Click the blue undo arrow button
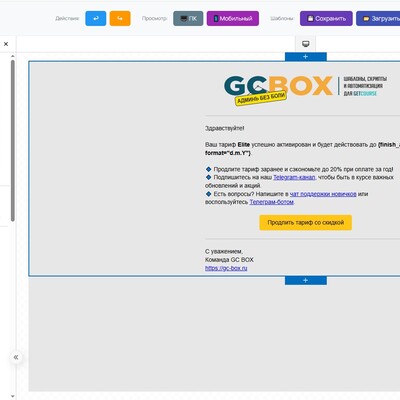This screenshot has height=400, width=400. point(96,18)
